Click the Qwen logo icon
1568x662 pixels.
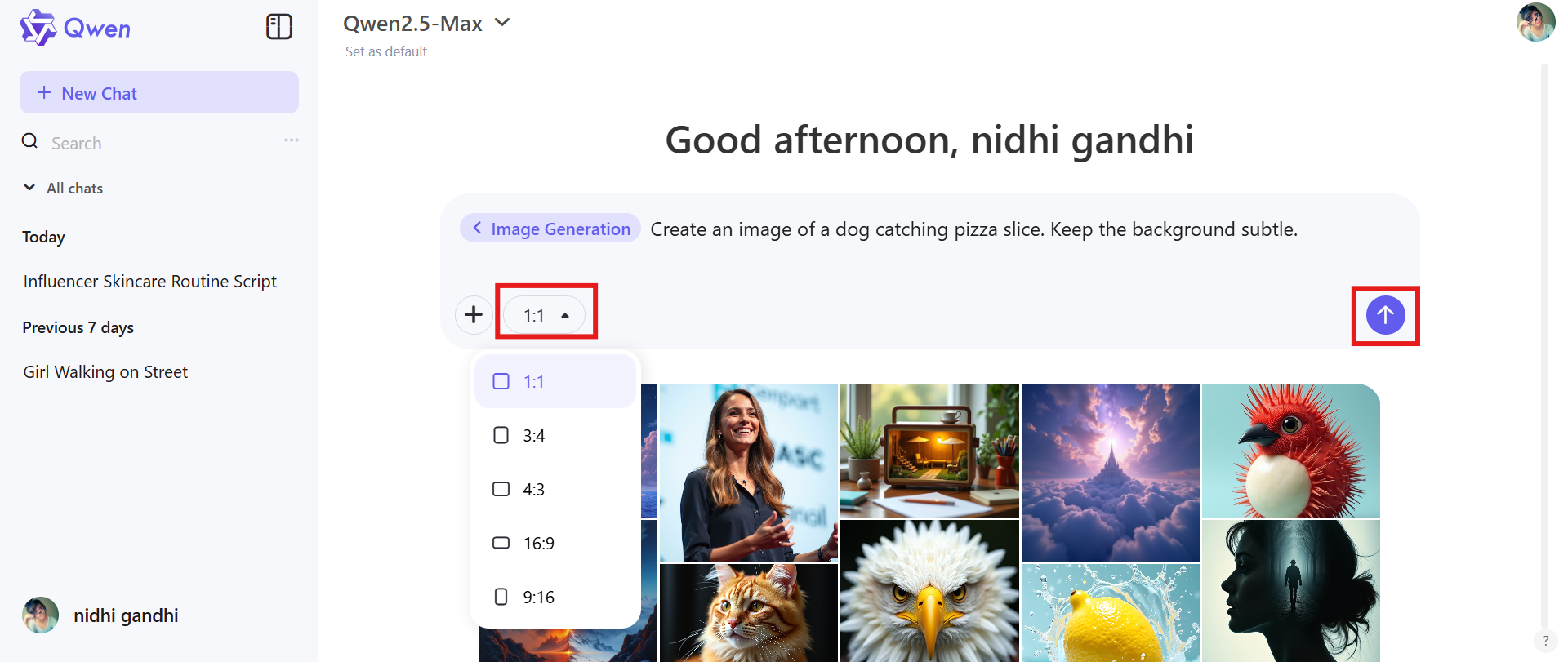coord(36,27)
